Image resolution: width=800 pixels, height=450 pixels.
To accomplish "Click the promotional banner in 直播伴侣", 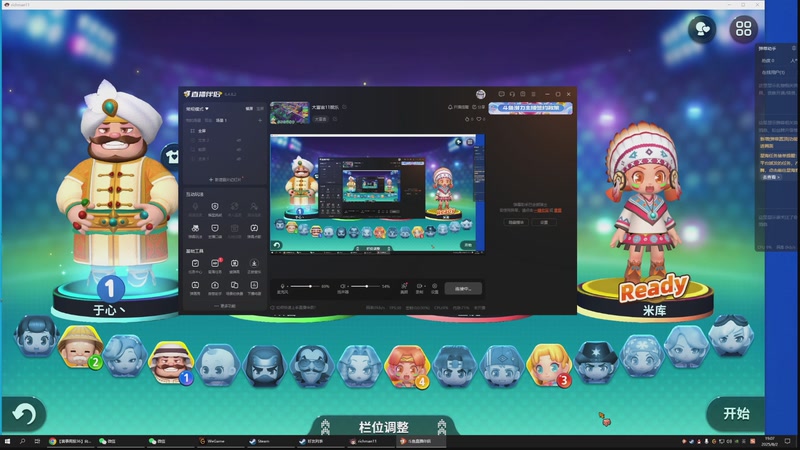I will tap(531, 108).
